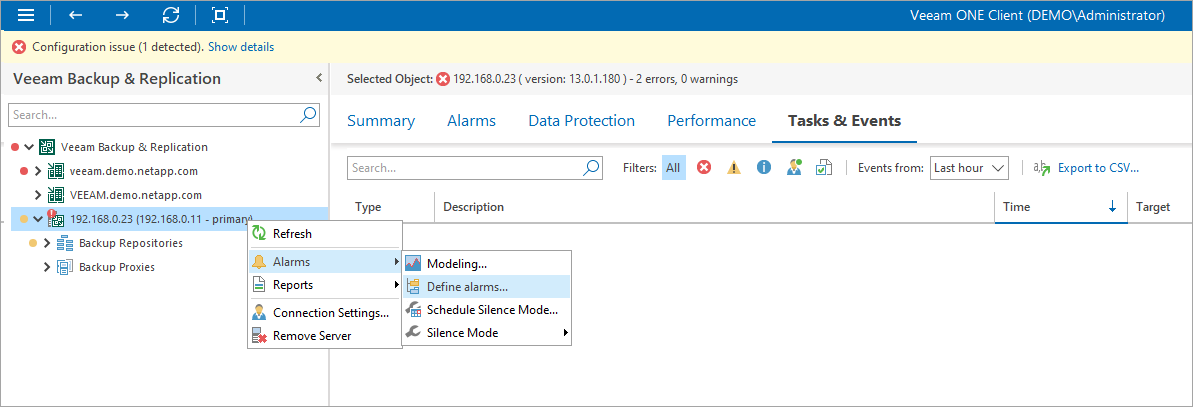
Task: Click the refresh icon in the top toolbar
Action: (171, 15)
